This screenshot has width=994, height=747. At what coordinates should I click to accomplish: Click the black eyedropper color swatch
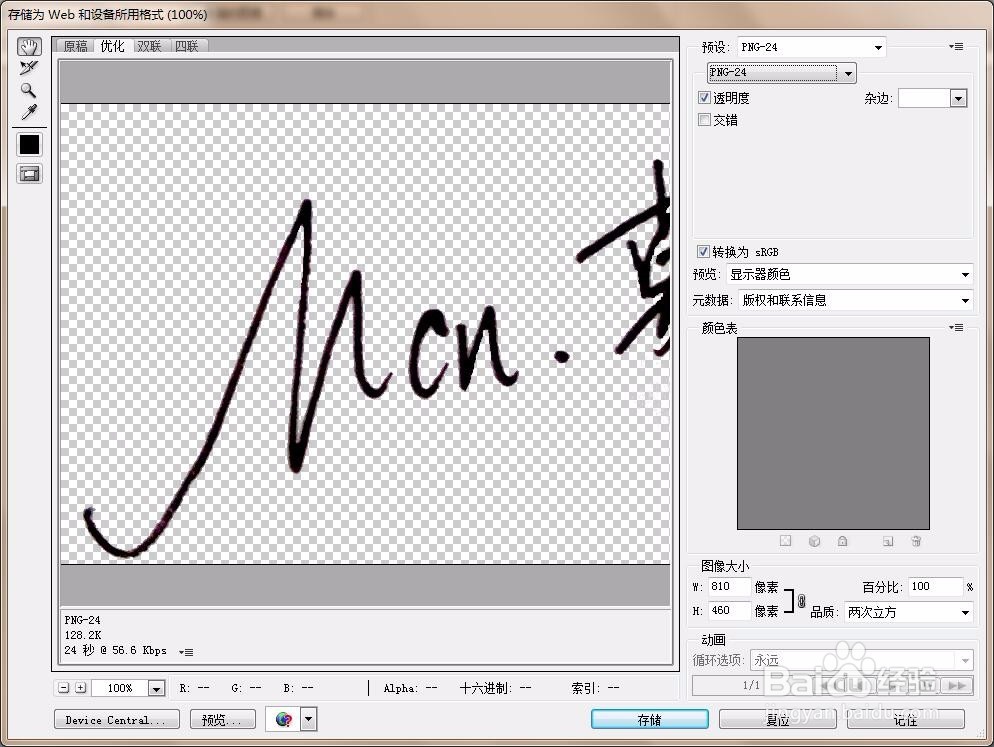[29, 145]
